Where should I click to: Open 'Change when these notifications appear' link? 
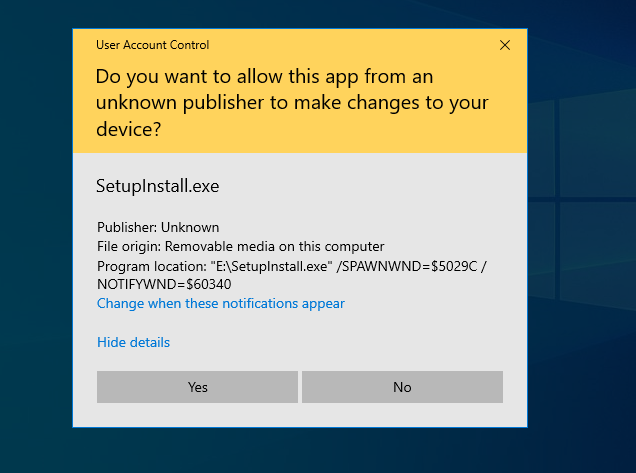click(220, 303)
